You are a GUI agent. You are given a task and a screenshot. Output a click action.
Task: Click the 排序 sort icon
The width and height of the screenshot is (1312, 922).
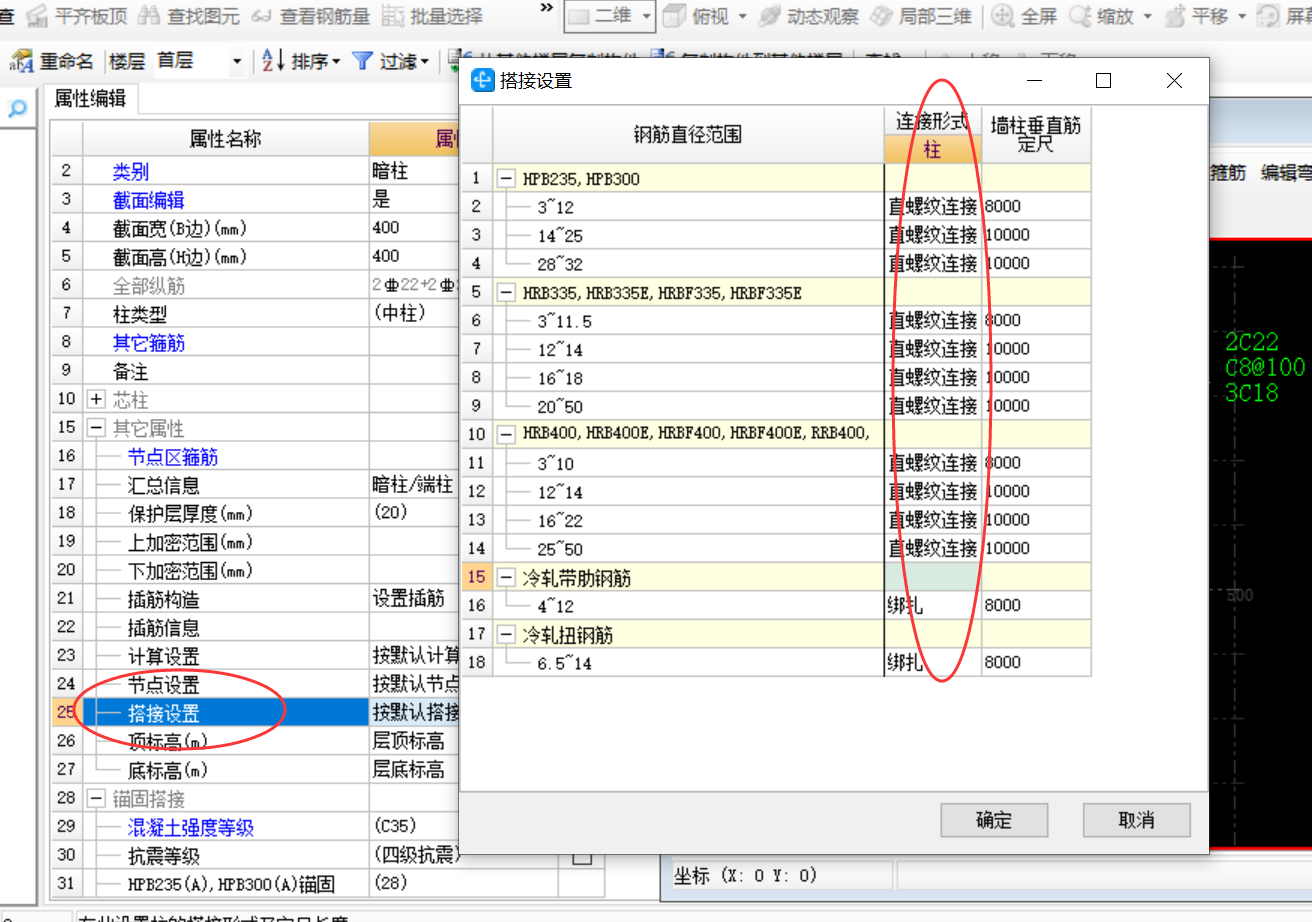click(274, 61)
